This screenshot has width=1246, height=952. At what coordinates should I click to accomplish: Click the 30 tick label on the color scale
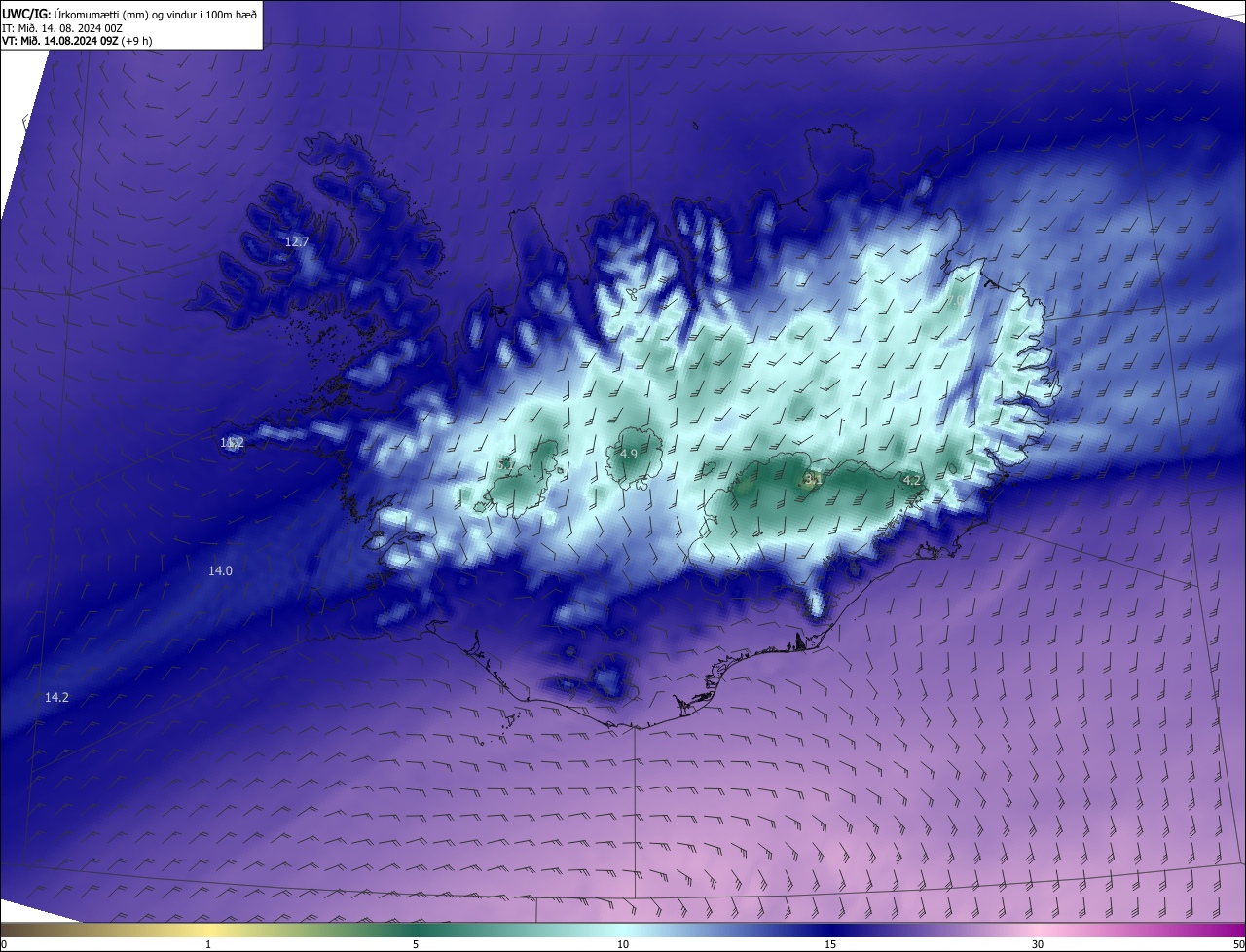click(1038, 944)
